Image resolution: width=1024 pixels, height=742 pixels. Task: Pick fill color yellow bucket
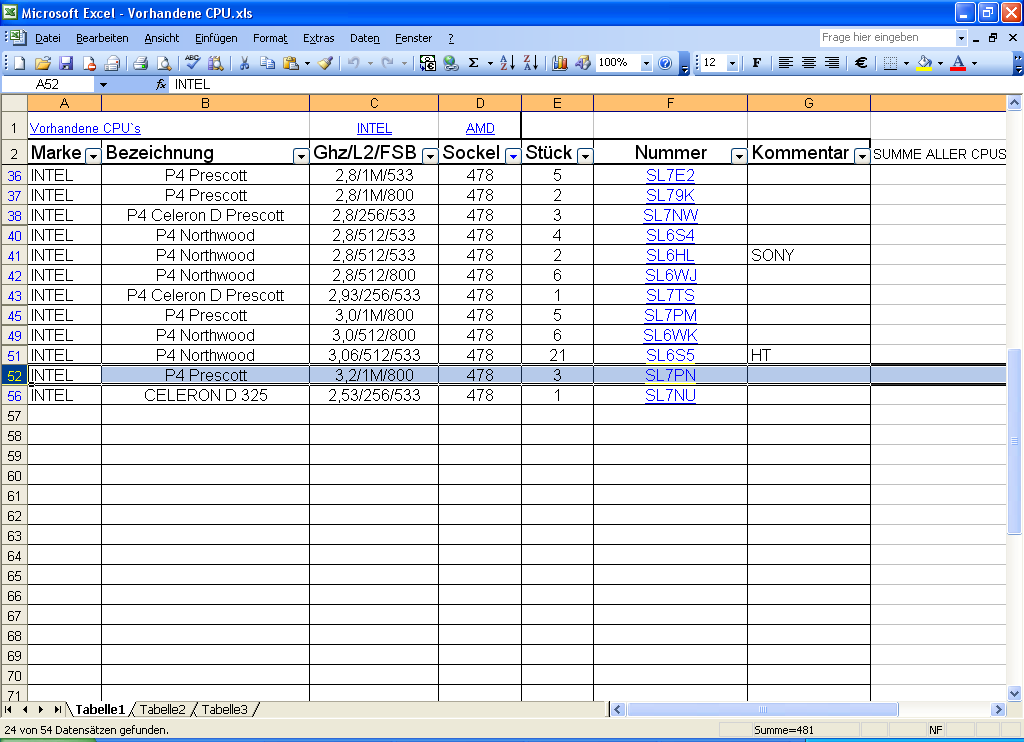pos(924,63)
